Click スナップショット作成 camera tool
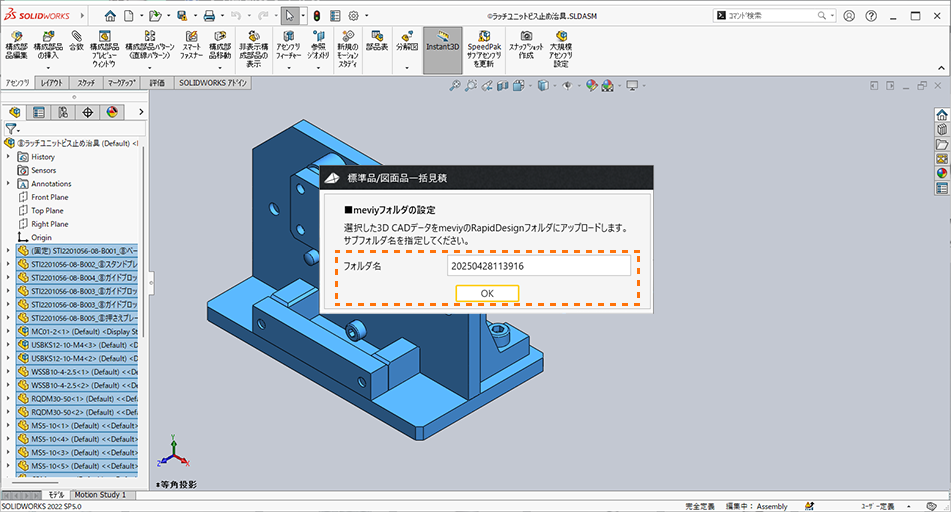This screenshot has width=951, height=512. [526, 45]
